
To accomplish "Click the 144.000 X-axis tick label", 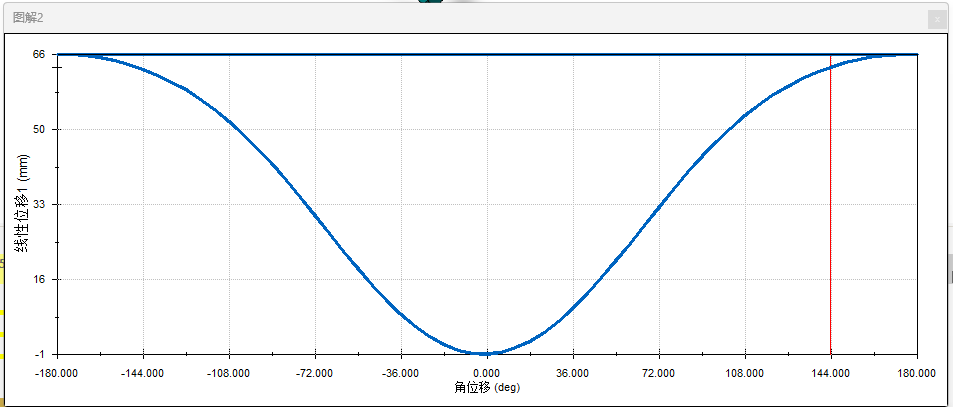I will pos(831,372).
